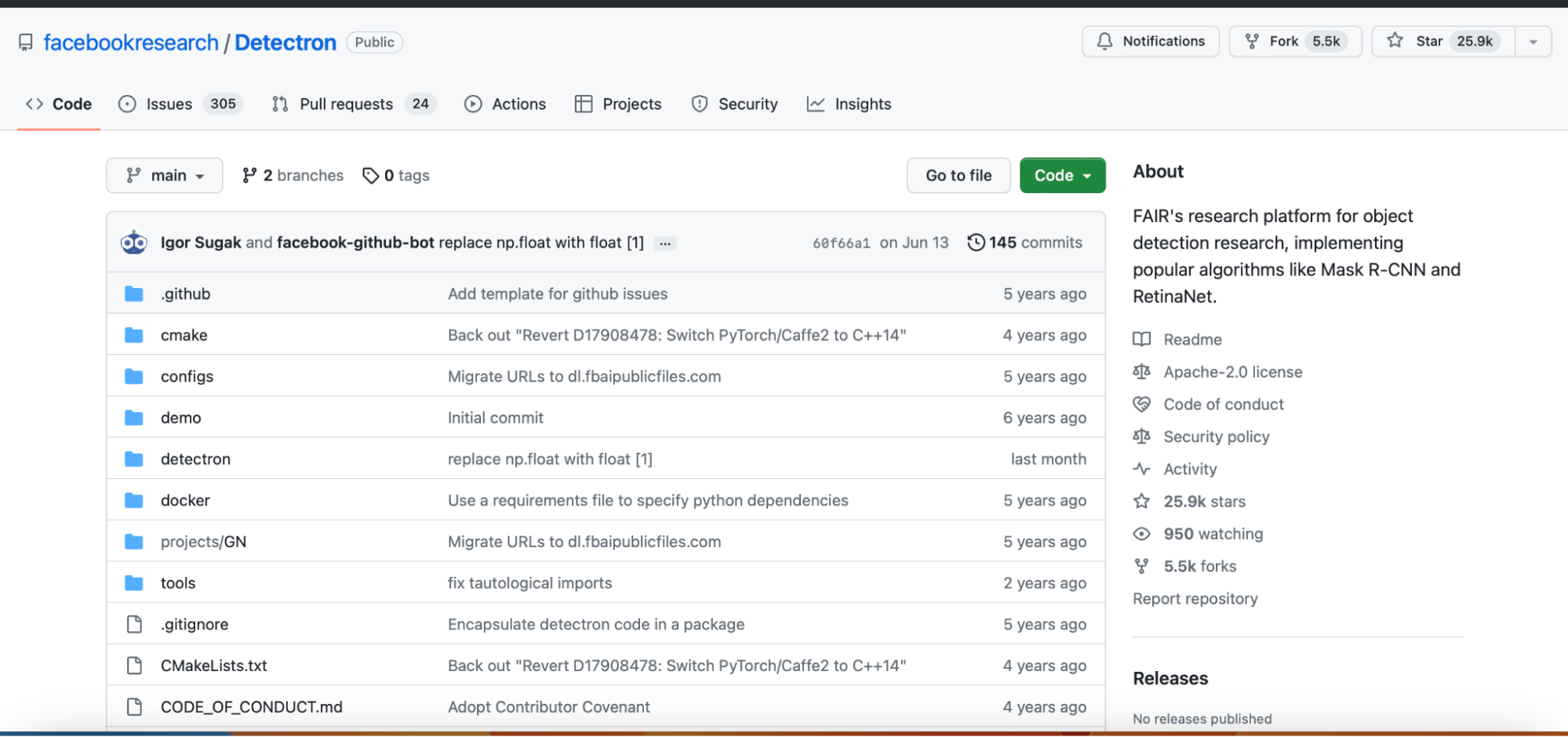Click the Activity pulse icon in sidebar
The image size is (1568, 737).
pos(1142,469)
